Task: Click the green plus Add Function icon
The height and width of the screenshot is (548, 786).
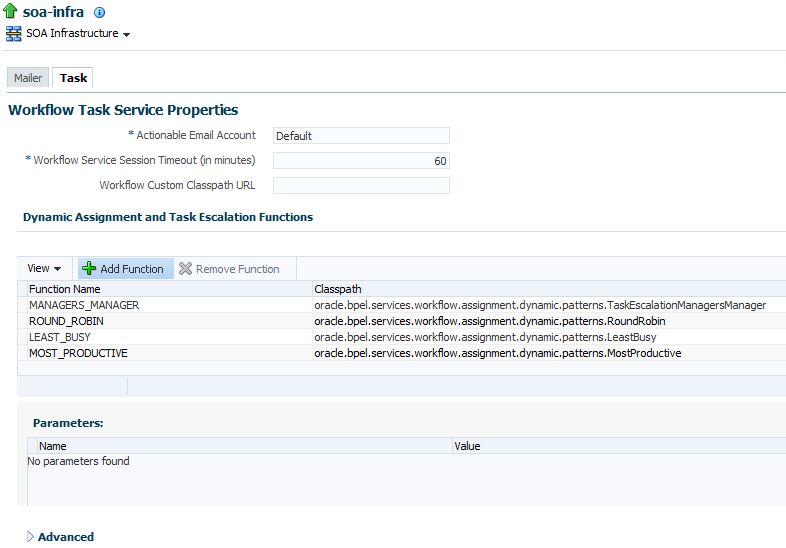Action: point(89,268)
